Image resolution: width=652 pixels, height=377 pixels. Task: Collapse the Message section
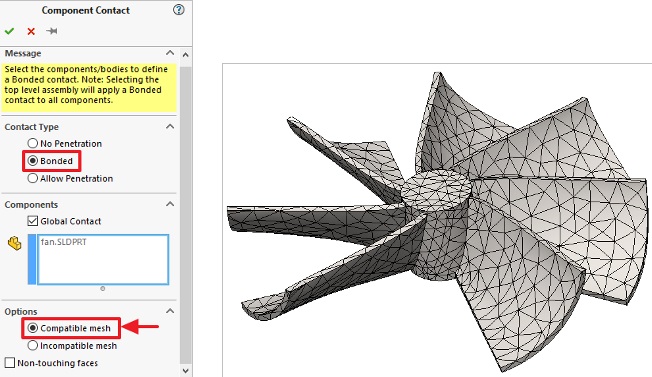click(x=170, y=53)
